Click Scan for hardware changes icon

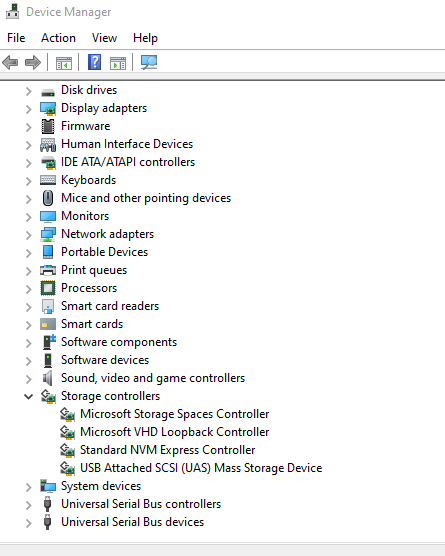pyautogui.click(x=149, y=62)
